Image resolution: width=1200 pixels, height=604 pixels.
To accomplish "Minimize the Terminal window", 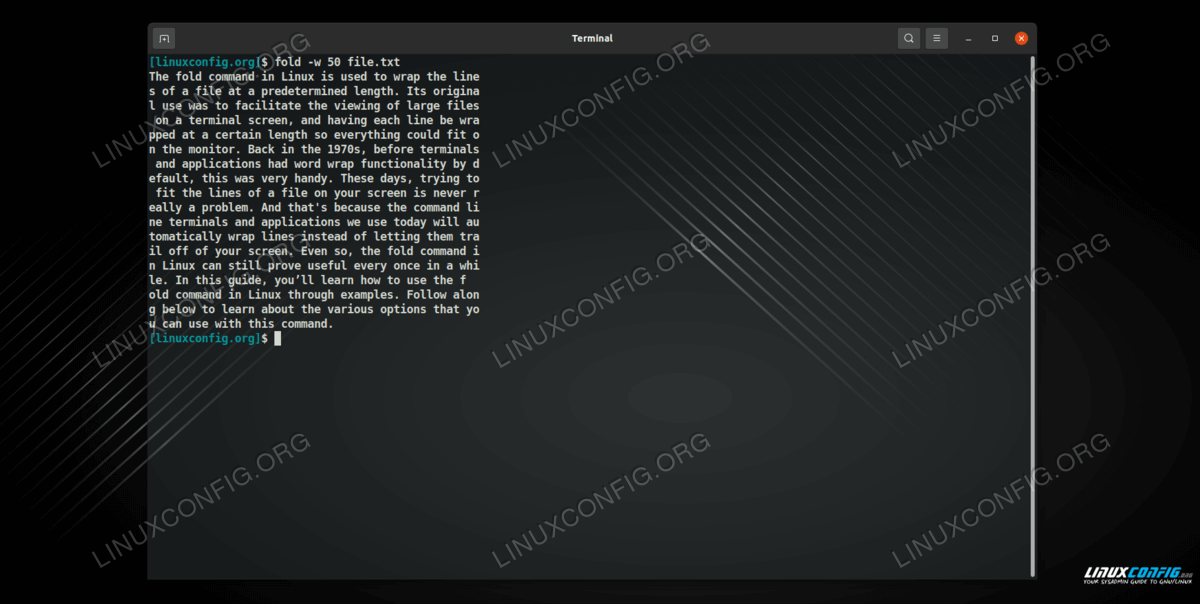I will click(968, 38).
